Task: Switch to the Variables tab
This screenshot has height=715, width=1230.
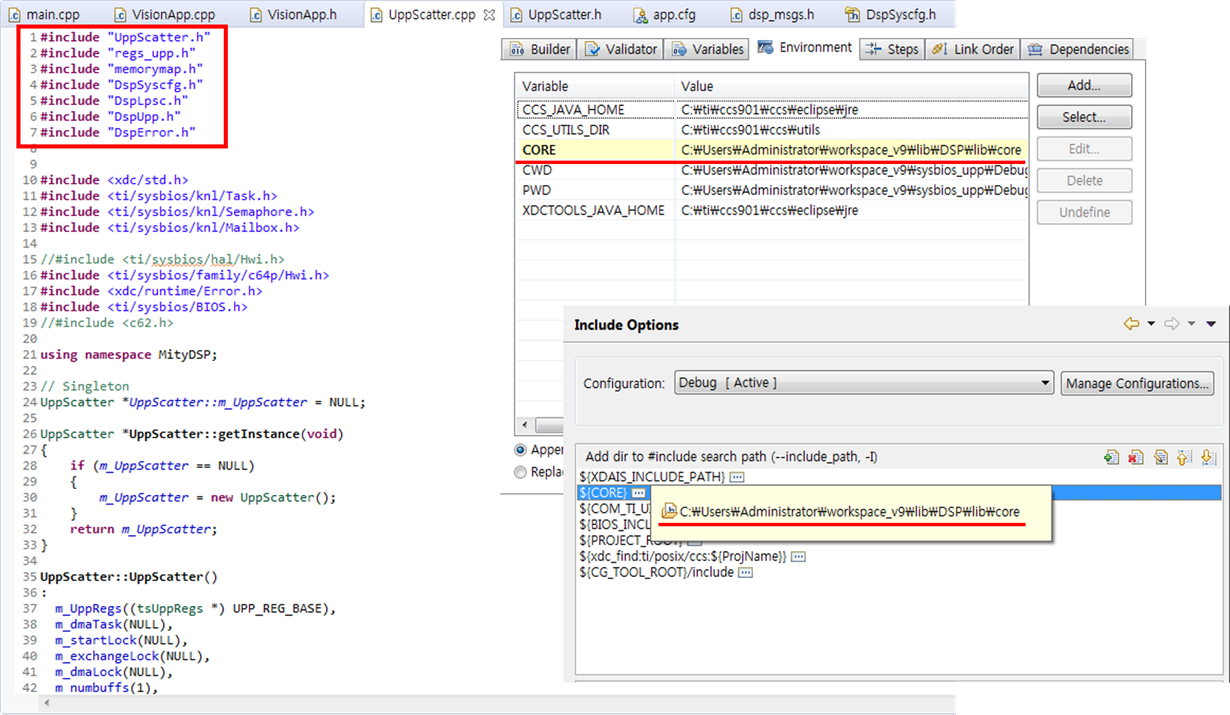Action: pyautogui.click(x=708, y=49)
